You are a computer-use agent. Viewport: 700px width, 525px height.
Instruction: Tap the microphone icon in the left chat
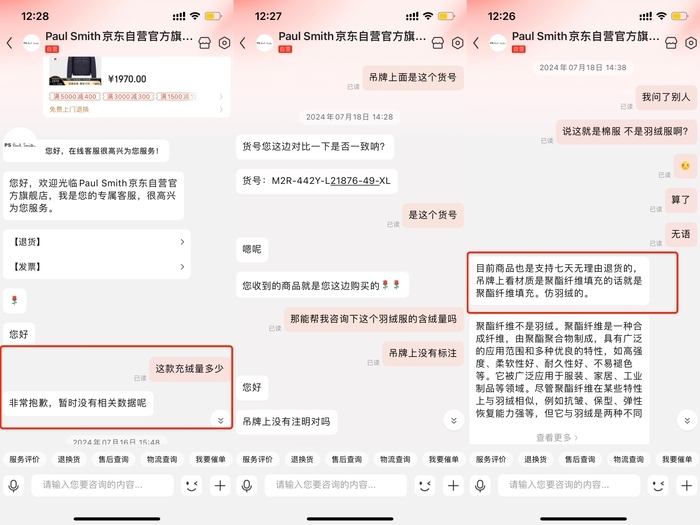pos(14,485)
